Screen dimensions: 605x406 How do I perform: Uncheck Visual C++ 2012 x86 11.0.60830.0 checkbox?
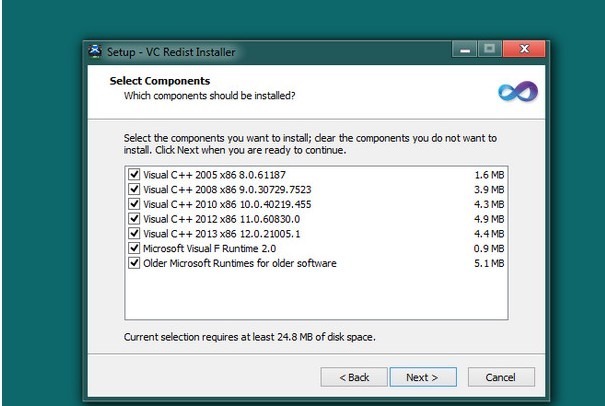click(x=134, y=218)
